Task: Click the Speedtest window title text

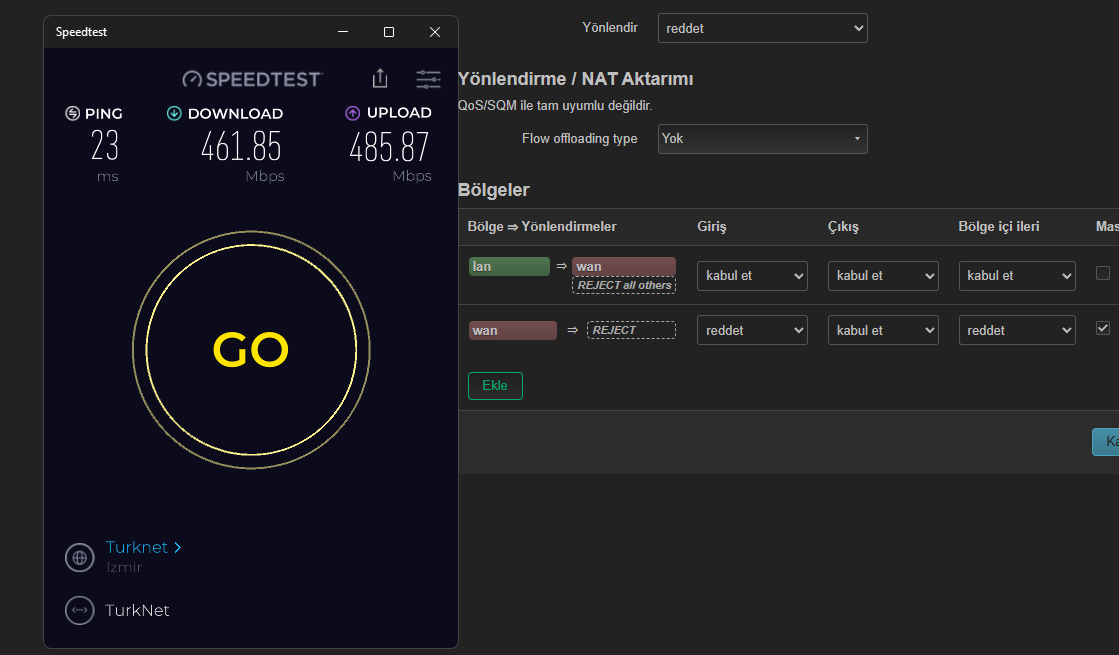Action: tap(81, 32)
